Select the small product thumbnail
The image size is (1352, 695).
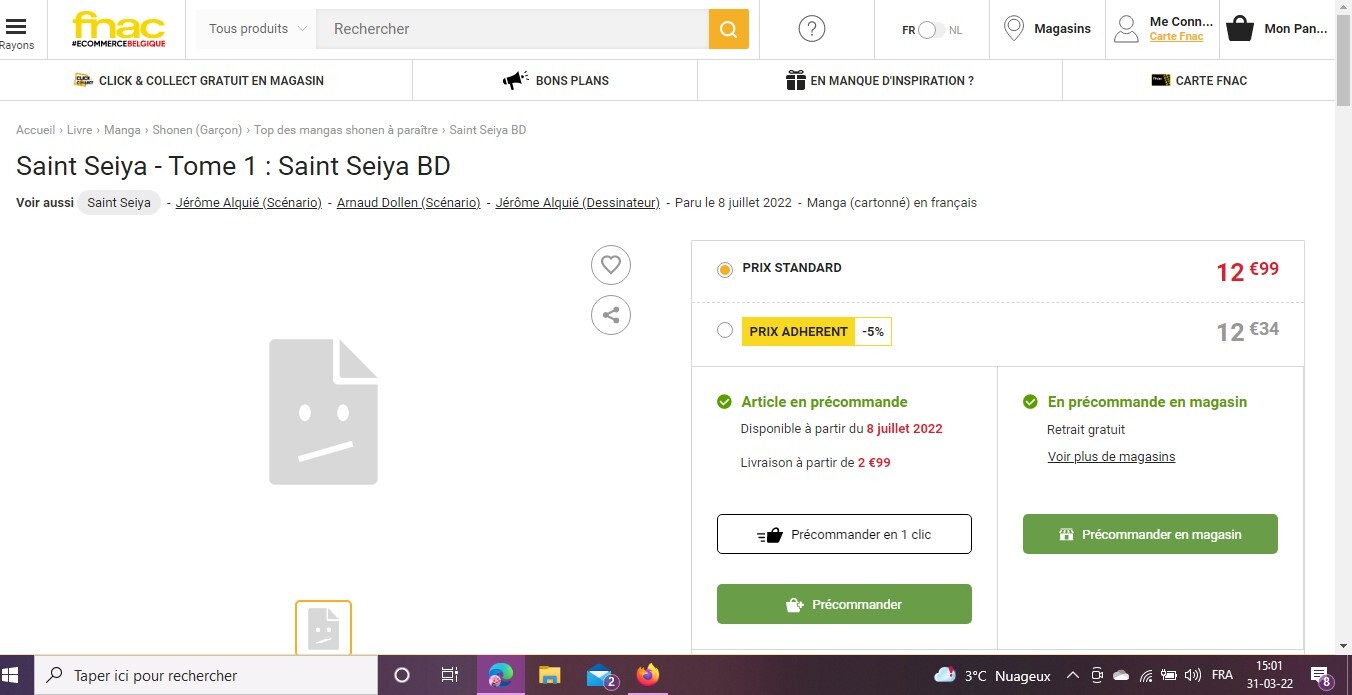point(323,628)
